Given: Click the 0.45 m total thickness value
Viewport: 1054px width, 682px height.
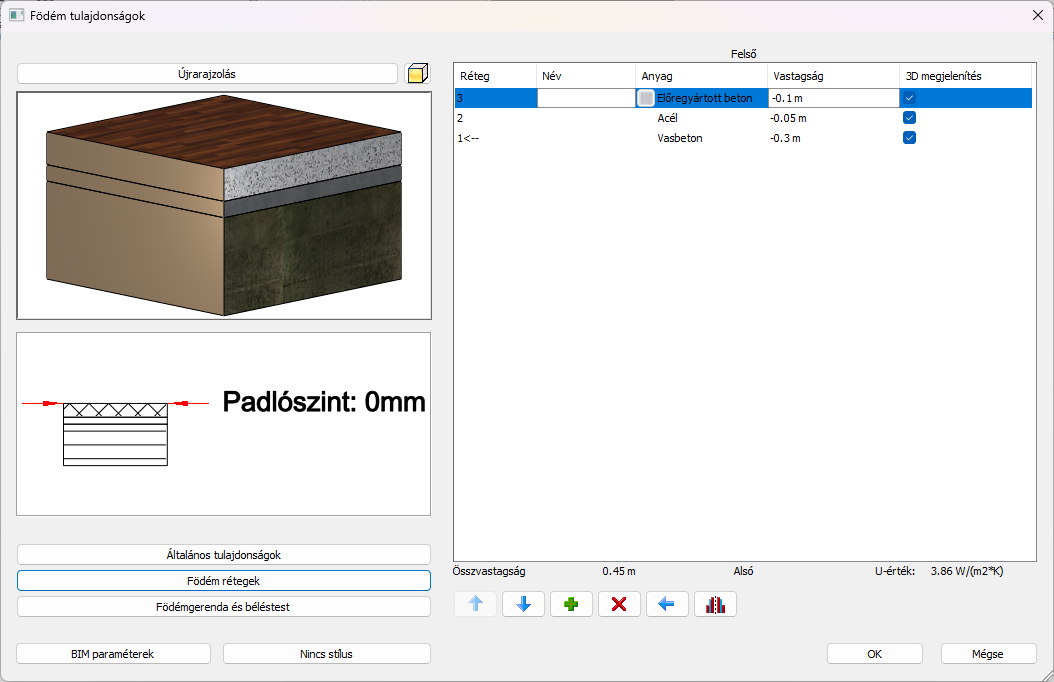Looking at the screenshot, I should click(618, 571).
